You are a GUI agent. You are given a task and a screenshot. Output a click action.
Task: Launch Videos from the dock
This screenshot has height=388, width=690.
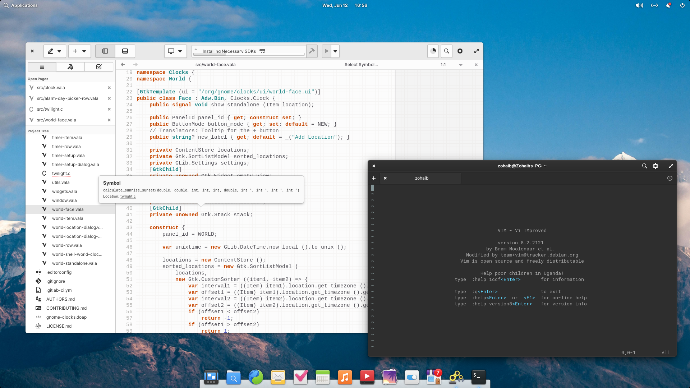pyautogui.click(x=367, y=377)
